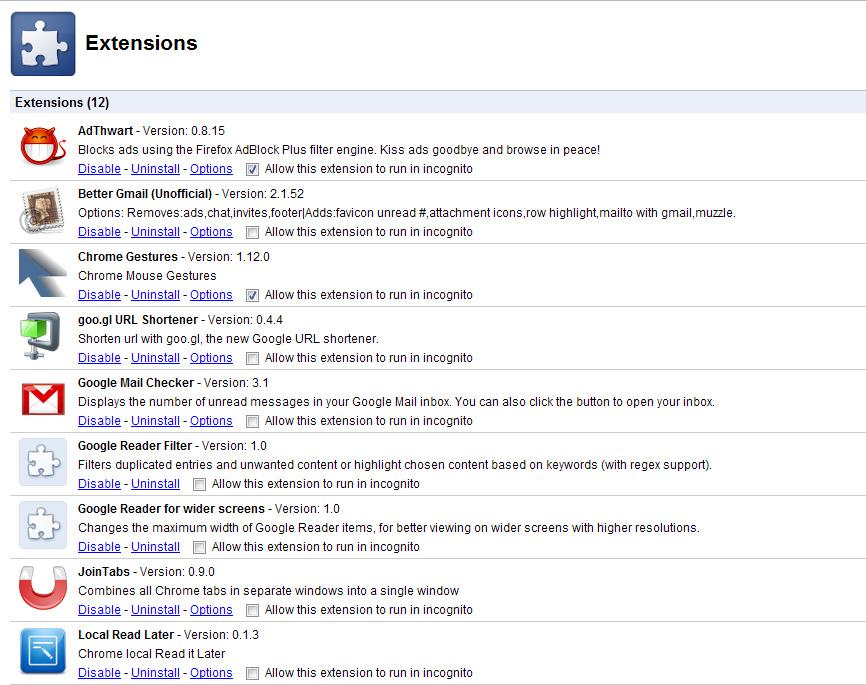Click the large Extensions puzzle piece logo
The height and width of the screenshot is (685, 866).
(43, 44)
